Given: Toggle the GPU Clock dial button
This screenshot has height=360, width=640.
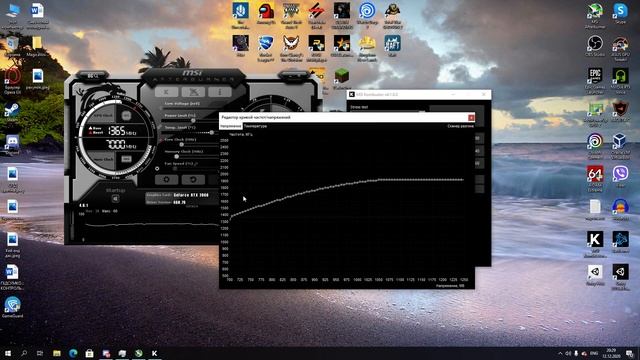Looking at the screenshot, I should click(x=126, y=116).
